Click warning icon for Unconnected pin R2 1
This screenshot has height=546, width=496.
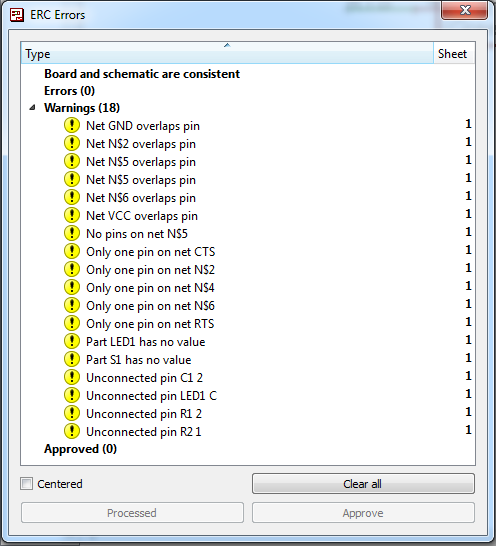tap(72, 431)
